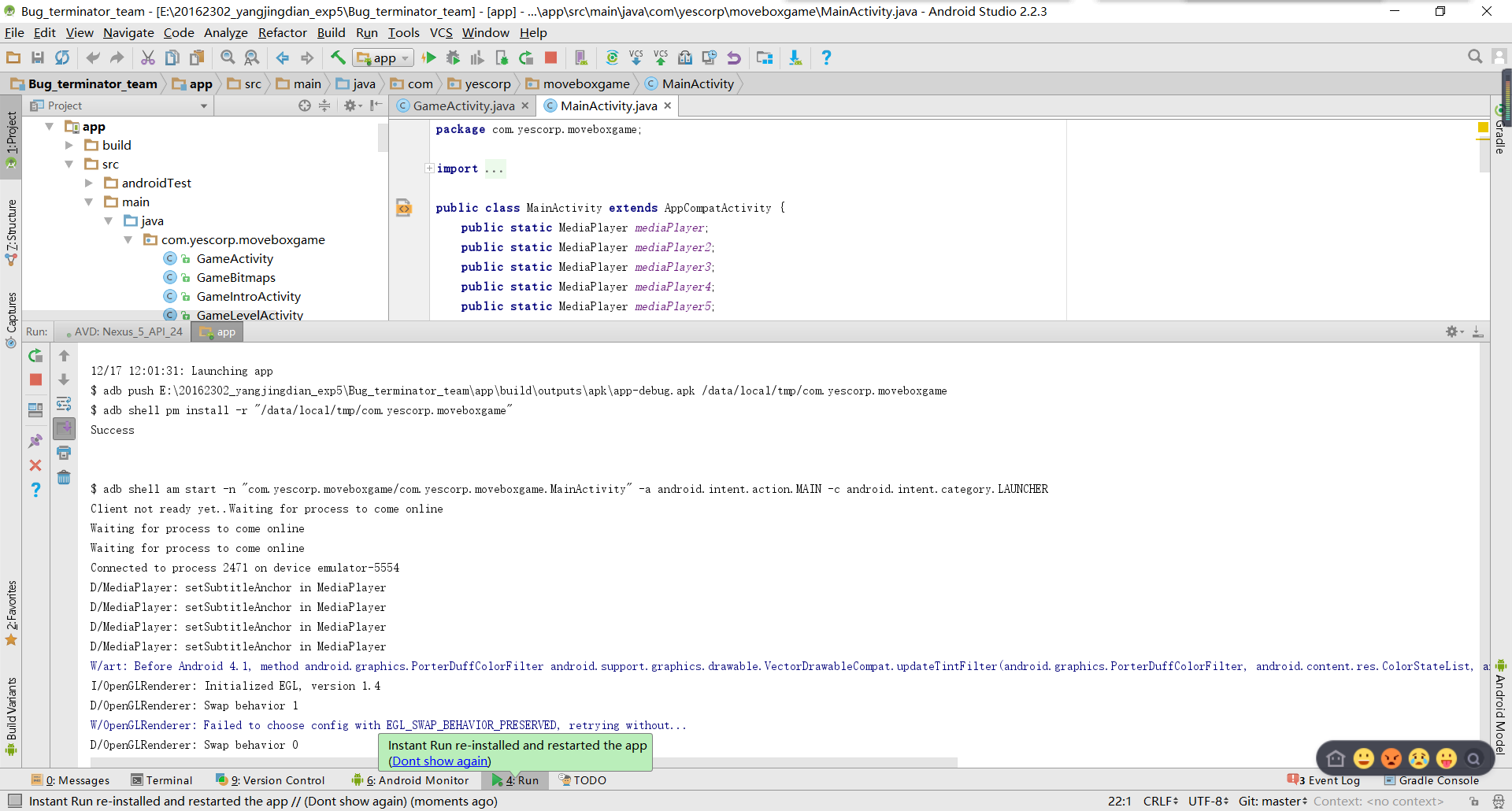Click the Help question mark in toolbar
The width and height of the screenshot is (1512, 811).
tap(826, 57)
